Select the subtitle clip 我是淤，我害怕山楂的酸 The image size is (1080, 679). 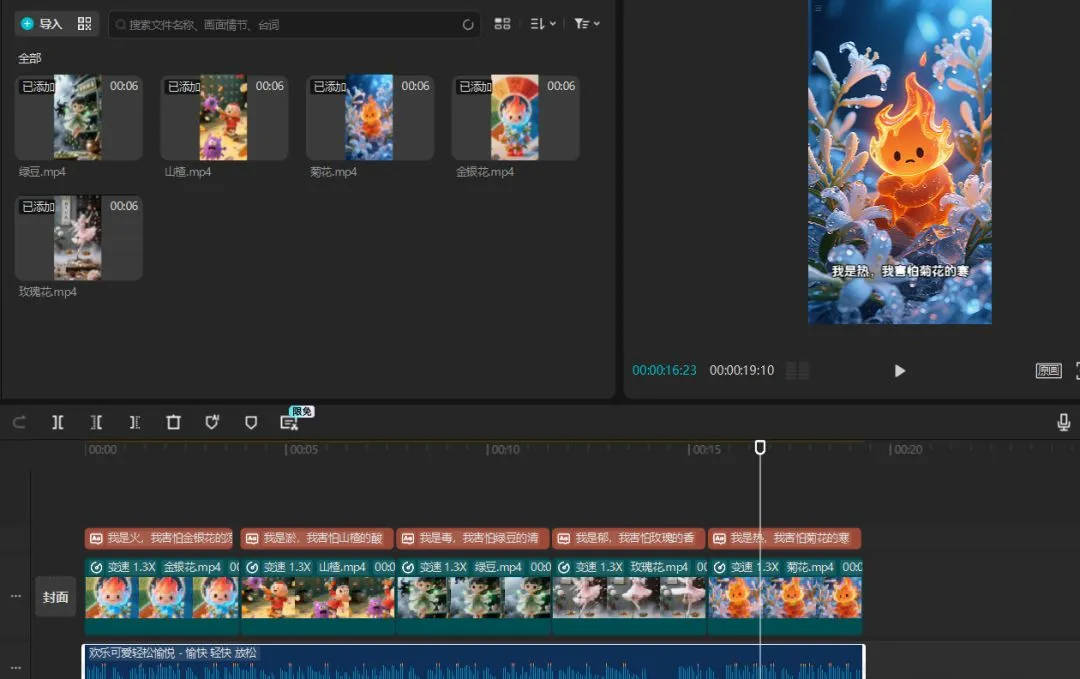pyautogui.click(x=317, y=538)
